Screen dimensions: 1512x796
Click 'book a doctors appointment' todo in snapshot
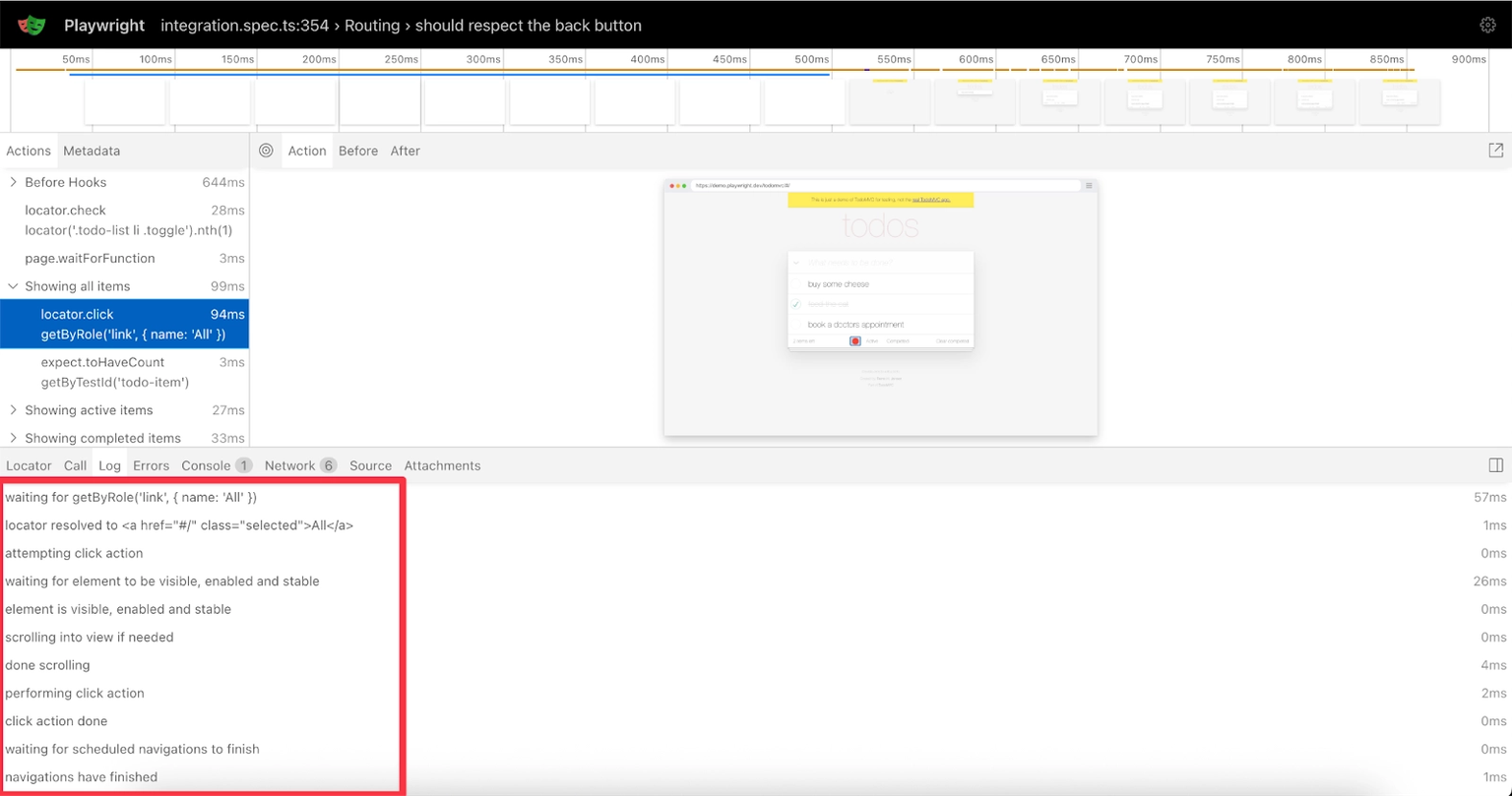pyautogui.click(x=855, y=325)
